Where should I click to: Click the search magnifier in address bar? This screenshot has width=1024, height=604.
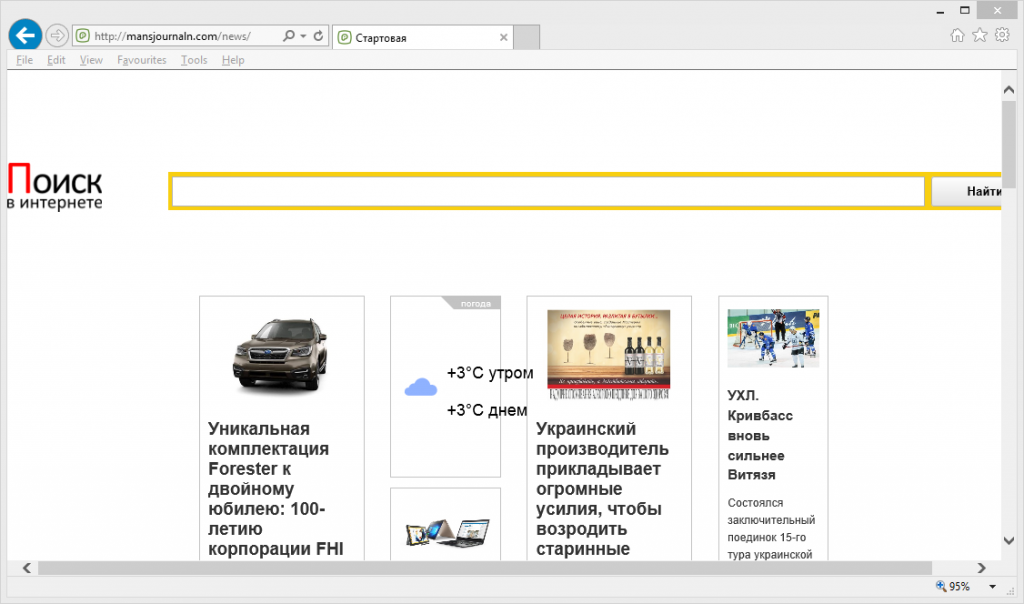tap(289, 37)
